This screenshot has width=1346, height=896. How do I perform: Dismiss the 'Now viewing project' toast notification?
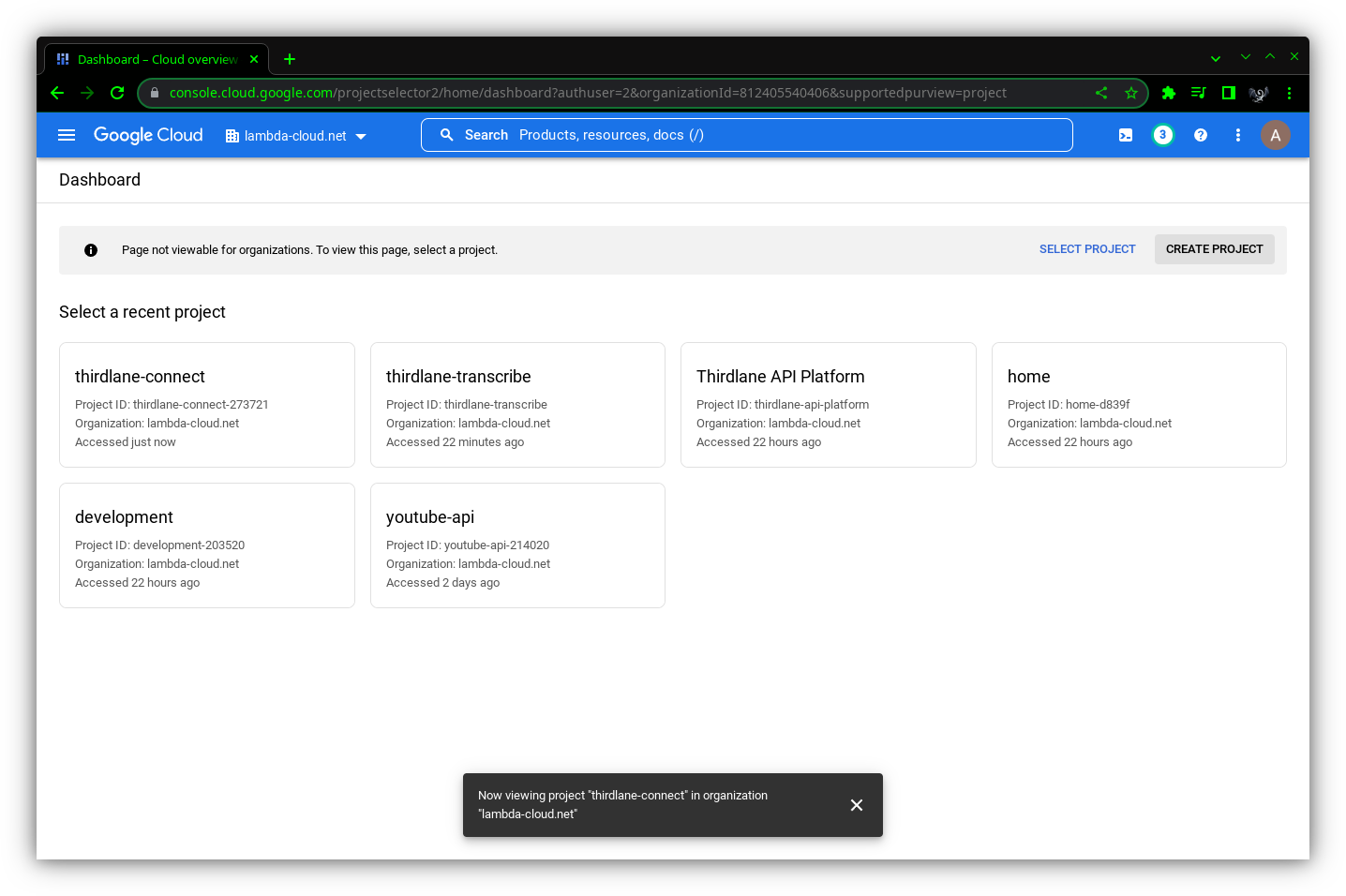(857, 805)
